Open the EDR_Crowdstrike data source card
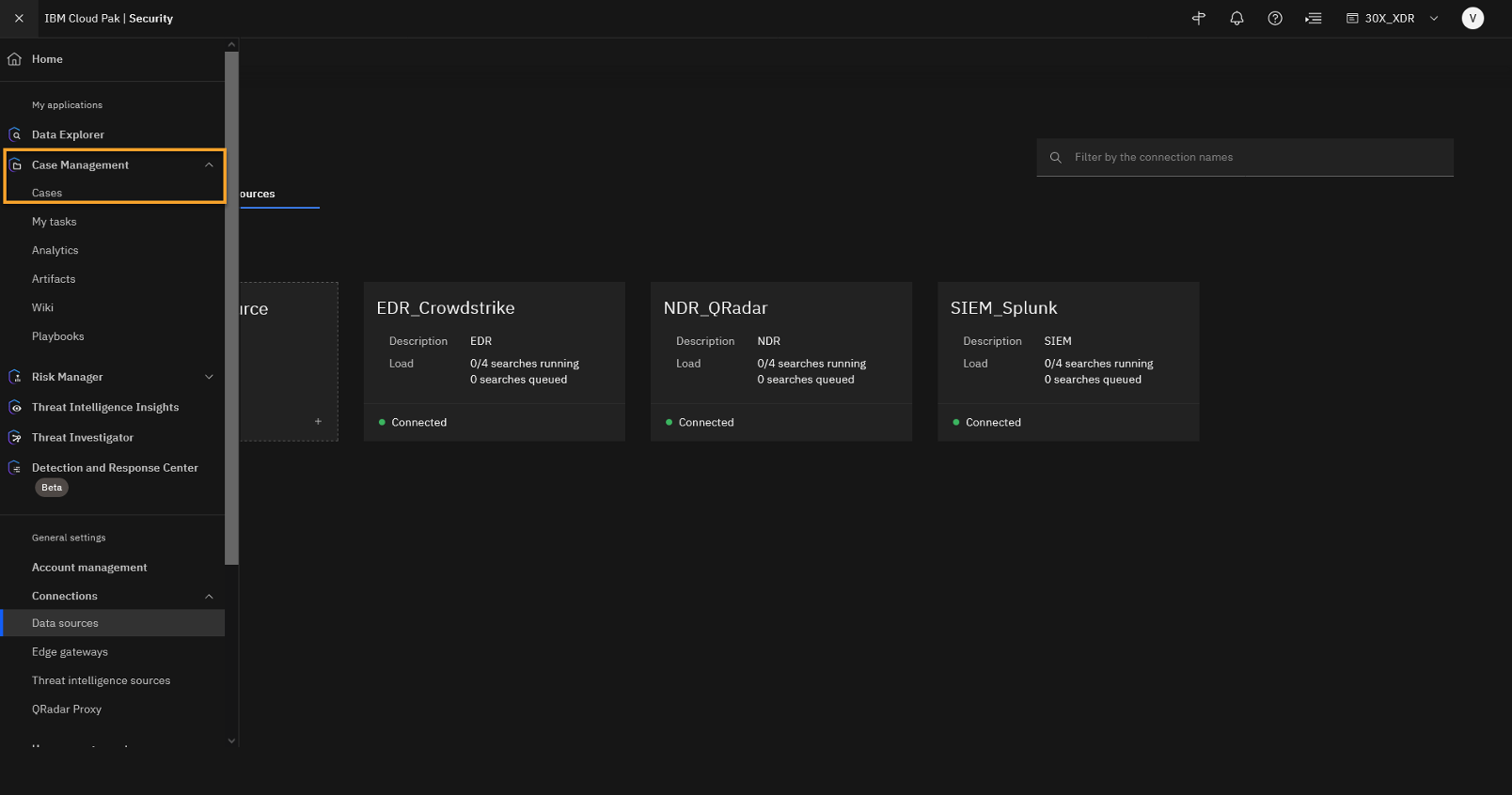The image size is (1512, 795). (x=495, y=361)
